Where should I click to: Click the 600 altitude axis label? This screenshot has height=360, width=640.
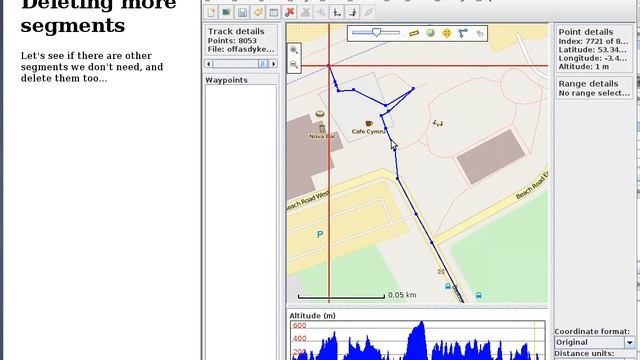click(299, 325)
